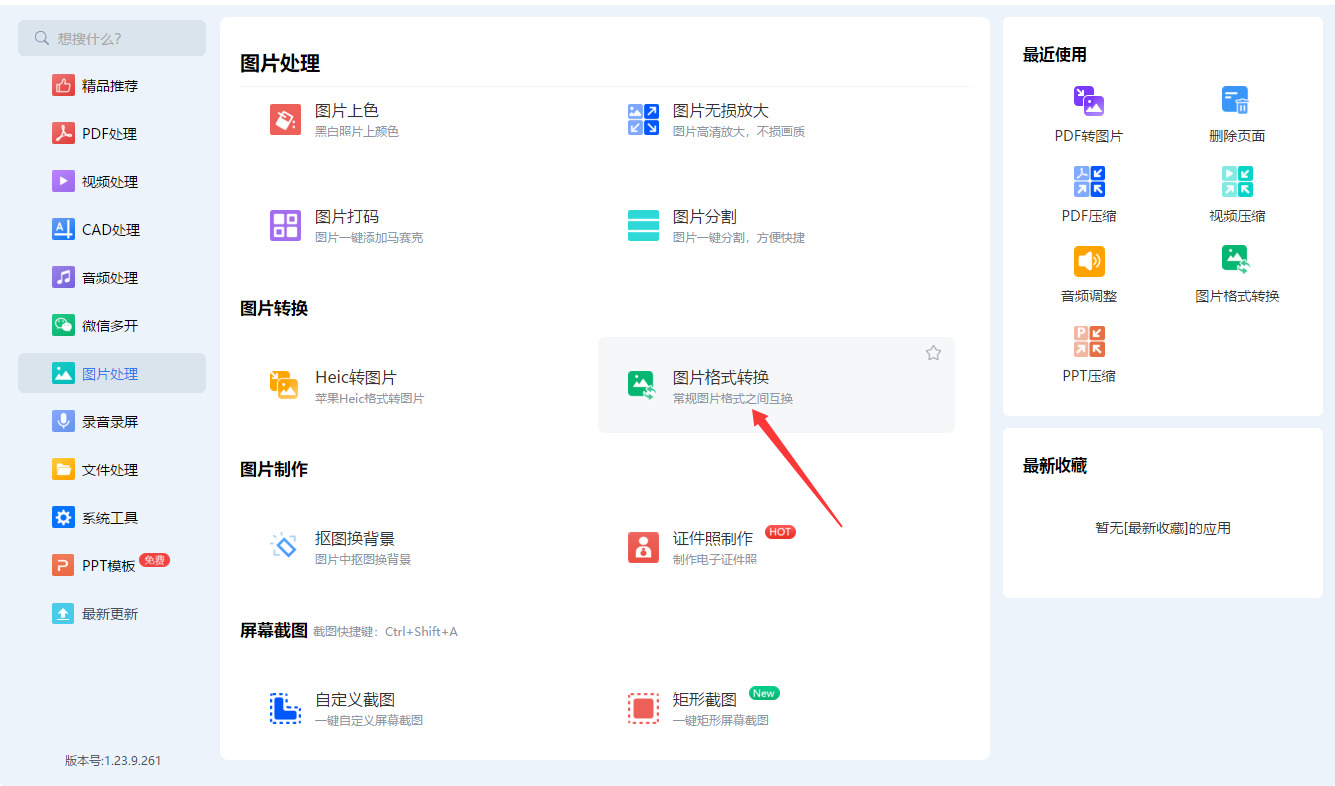Select the 图片打码 mosaic icon
This screenshot has height=786, width=1335.
285,226
